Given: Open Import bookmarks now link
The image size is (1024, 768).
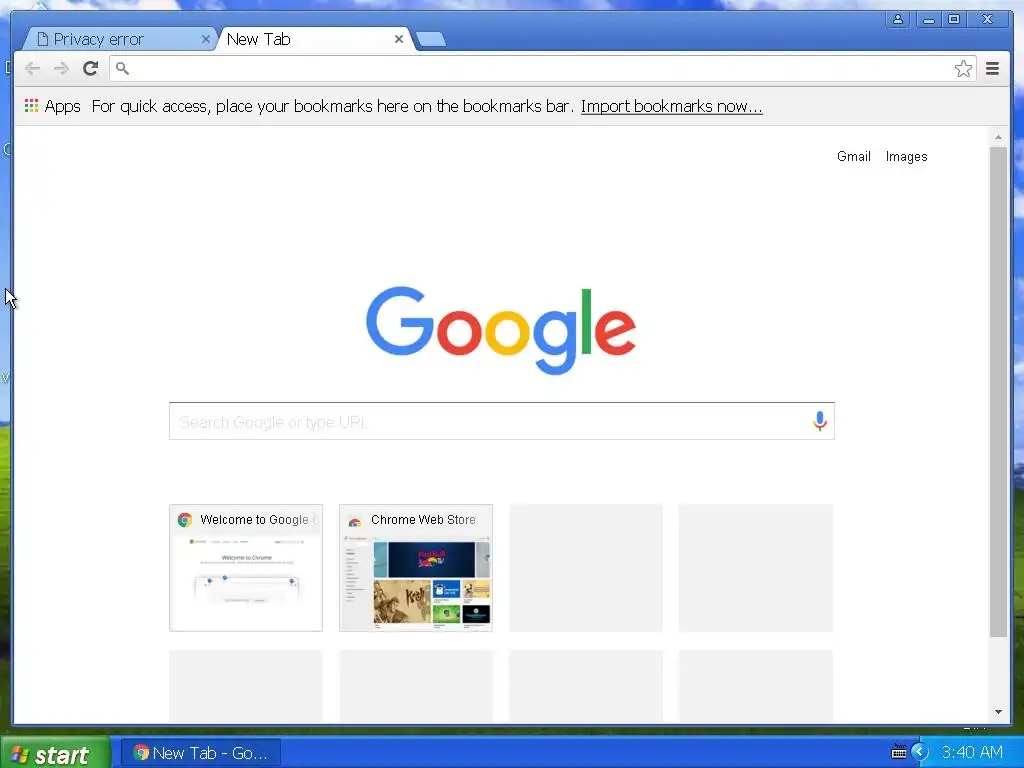Looking at the screenshot, I should click(x=671, y=106).
